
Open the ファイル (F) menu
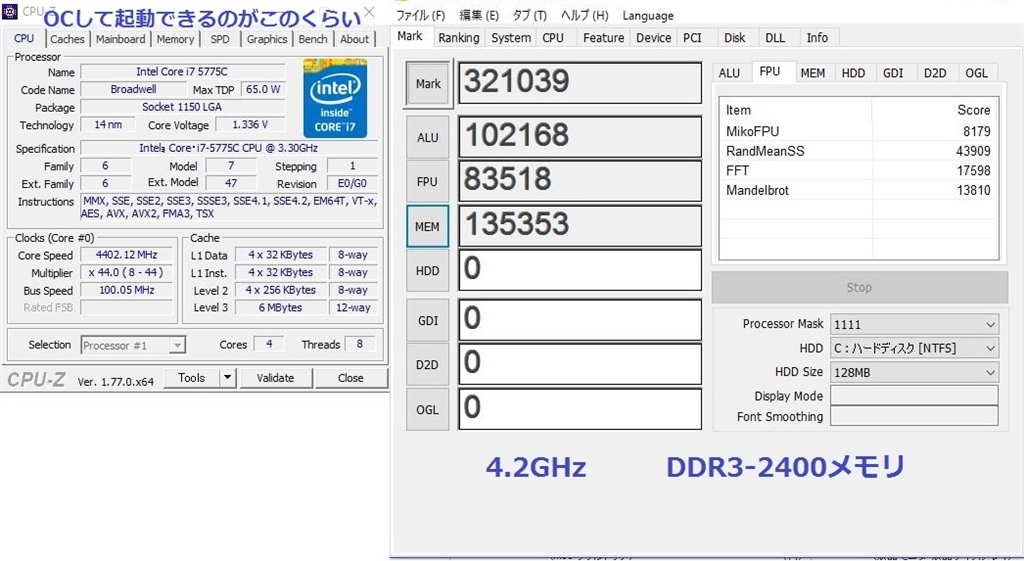click(x=421, y=15)
